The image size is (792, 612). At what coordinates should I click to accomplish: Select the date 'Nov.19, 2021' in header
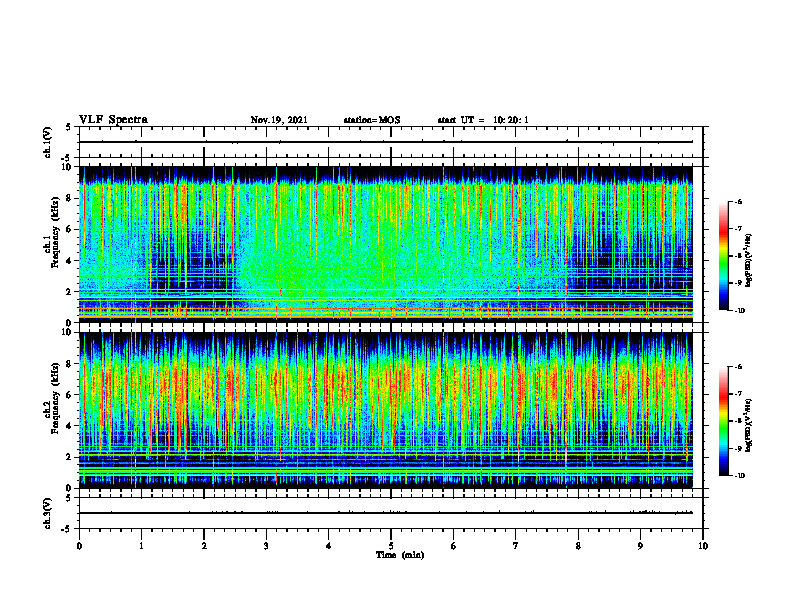pos(279,120)
